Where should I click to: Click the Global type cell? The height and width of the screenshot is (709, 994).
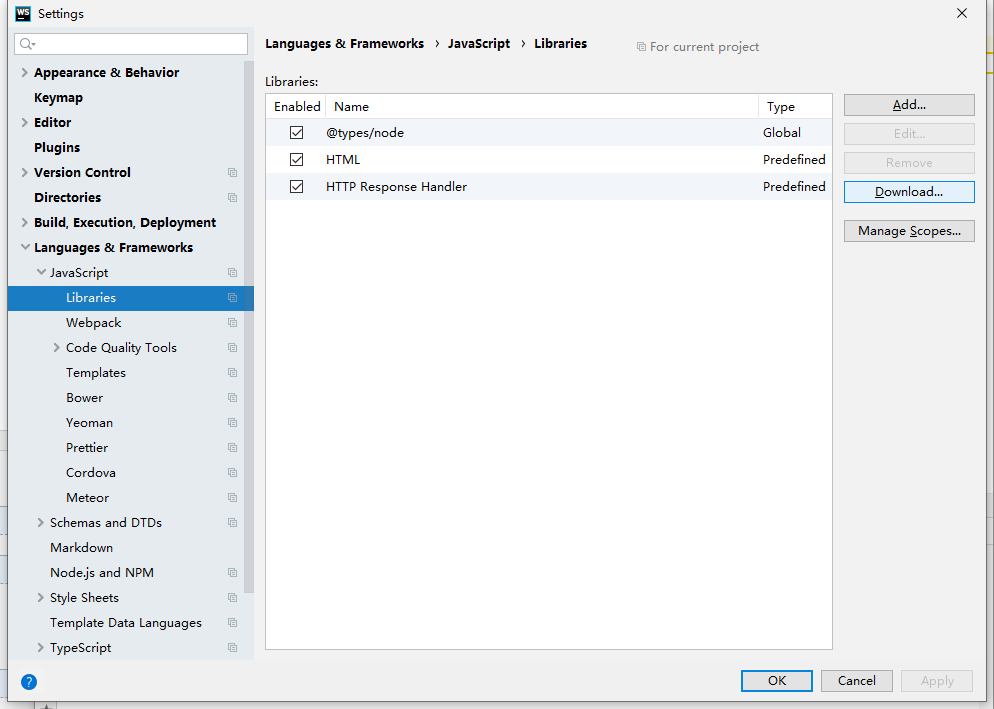[782, 133]
